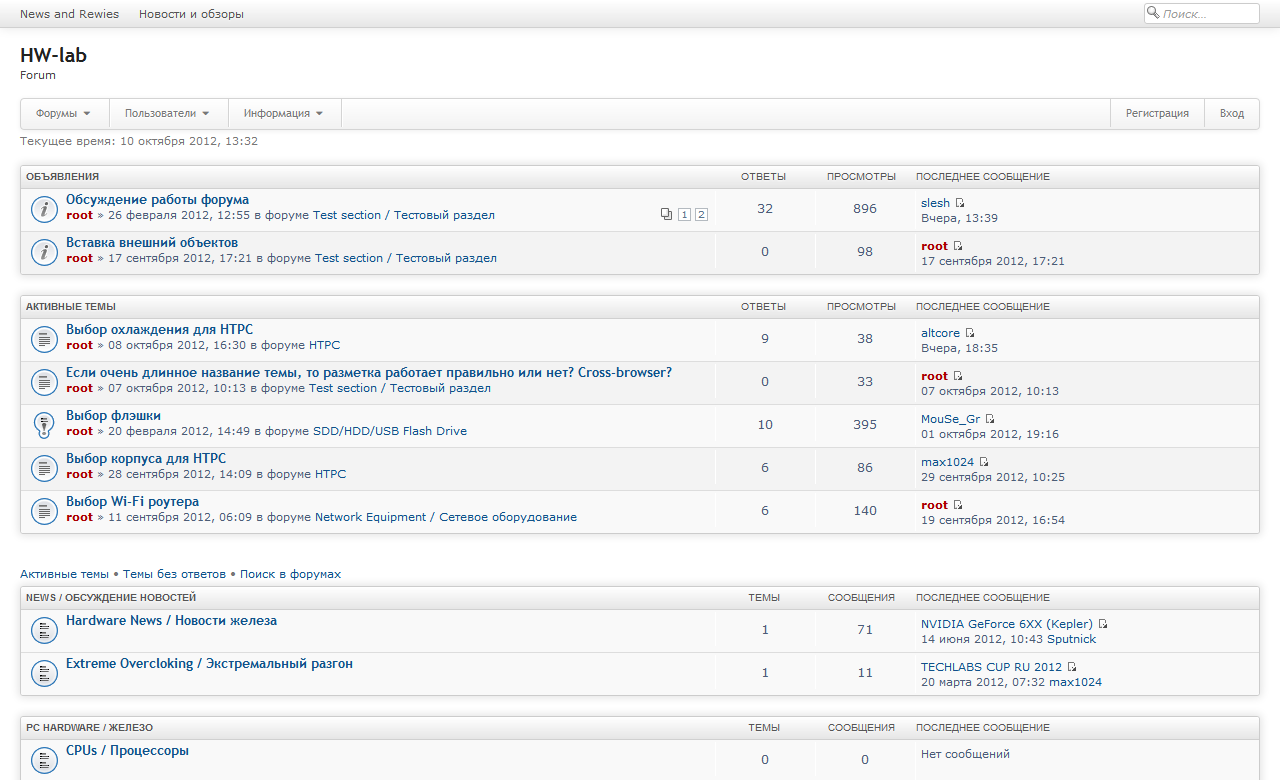The image size is (1280, 780).
Task: Open latest post icon next to MouSe_Gr
Action: pos(990,419)
